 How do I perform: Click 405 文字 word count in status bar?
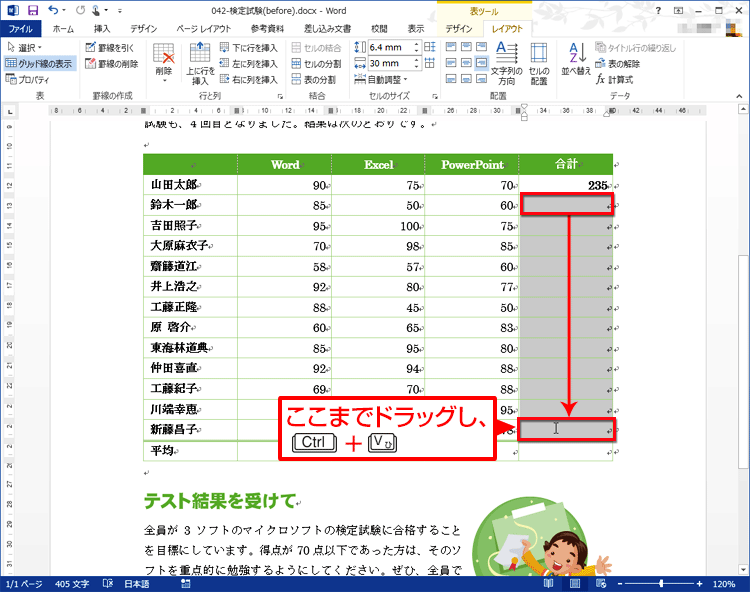tap(72, 584)
